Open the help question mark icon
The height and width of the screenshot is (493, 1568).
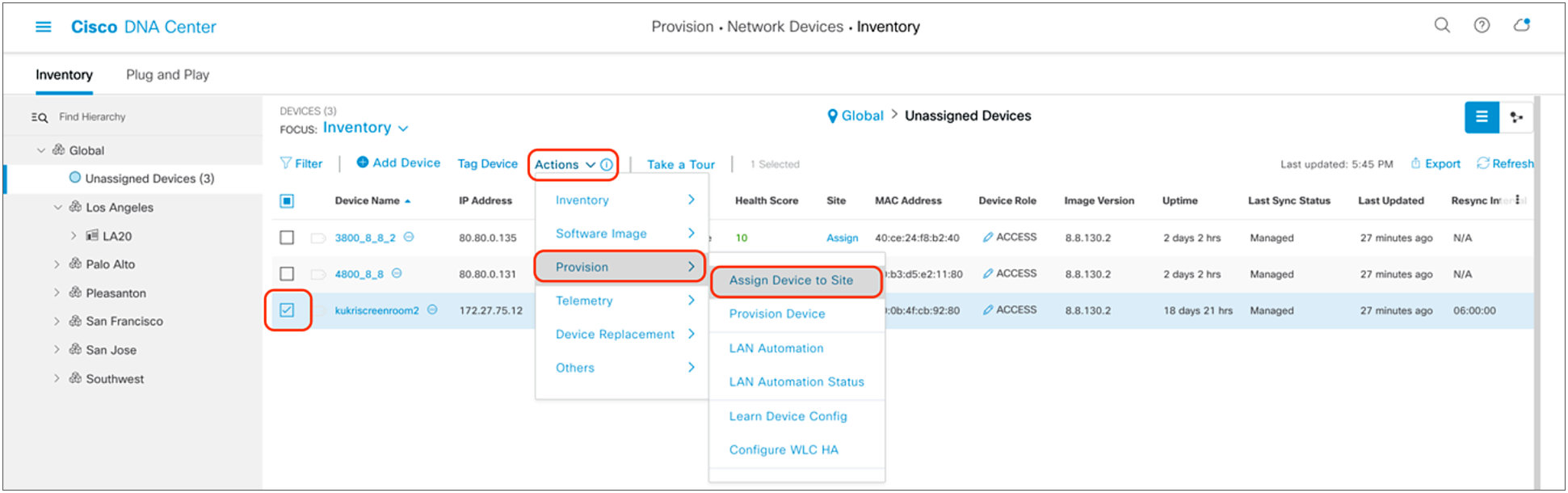pyautogui.click(x=1482, y=25)
